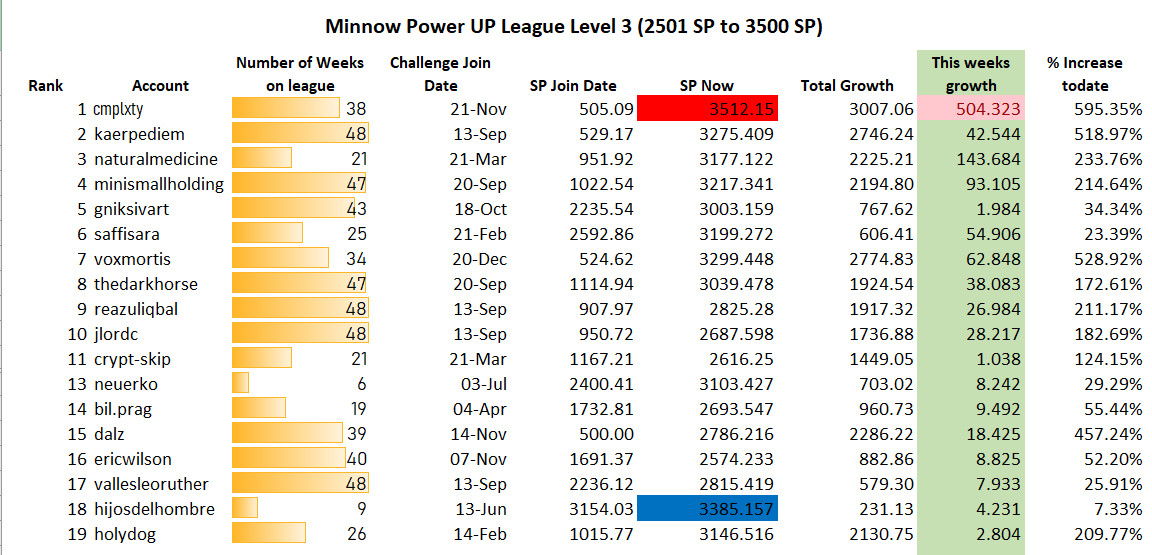Select SP Join Date value 3154.03

[x=602, y=509]
